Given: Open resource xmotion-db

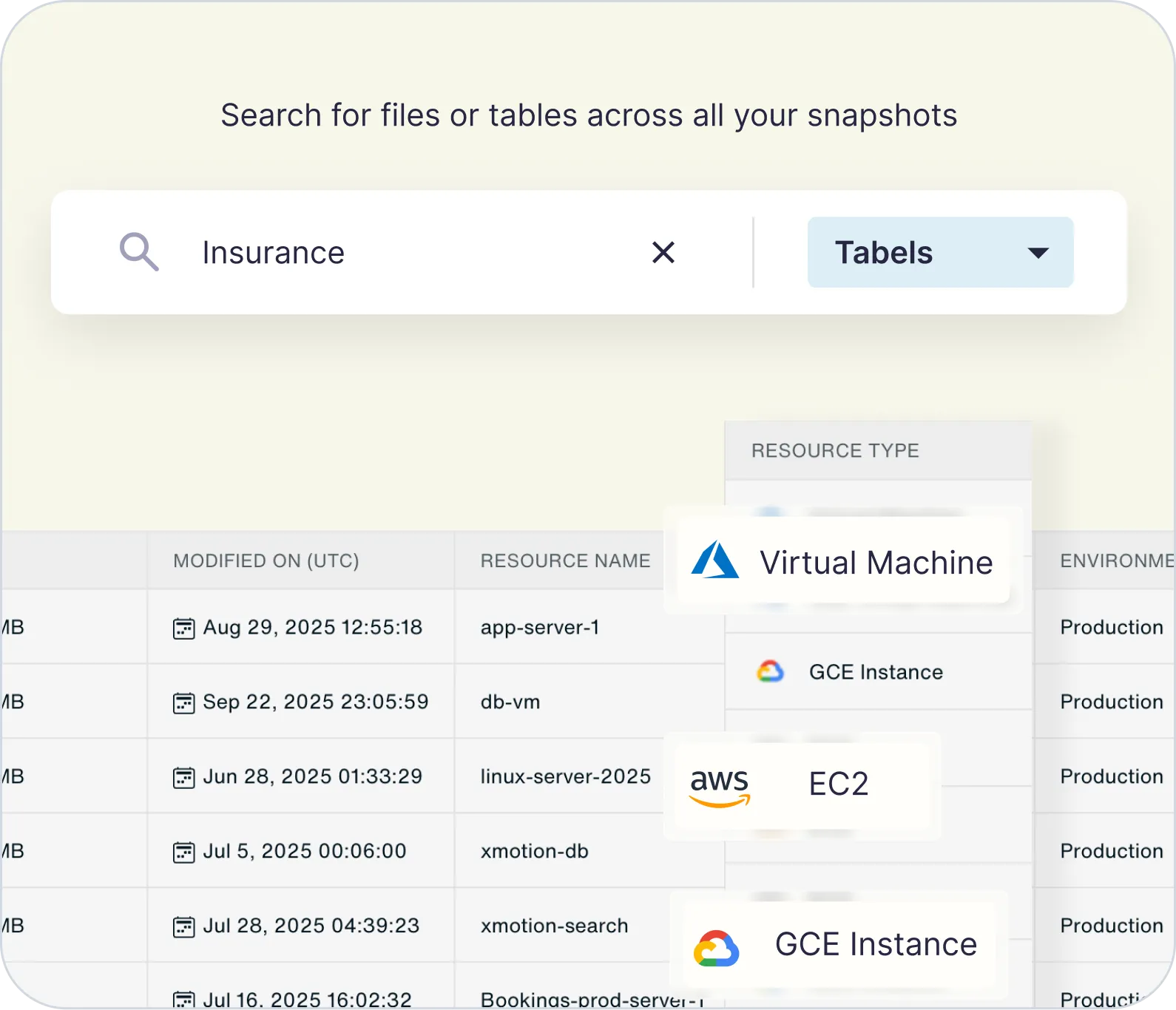Looking at the screenshot, I should (535, 851).
